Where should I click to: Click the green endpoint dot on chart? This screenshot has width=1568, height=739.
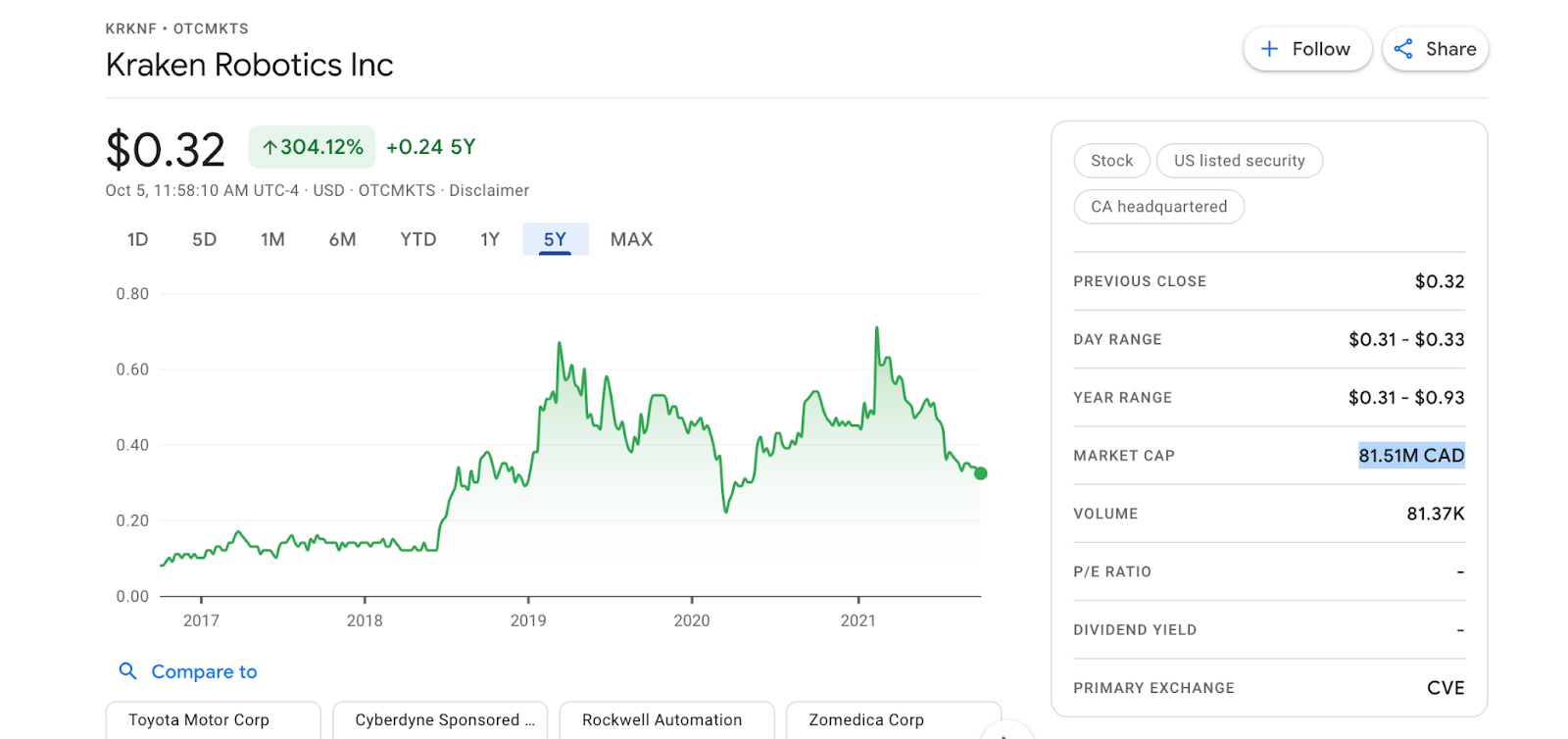980,473
